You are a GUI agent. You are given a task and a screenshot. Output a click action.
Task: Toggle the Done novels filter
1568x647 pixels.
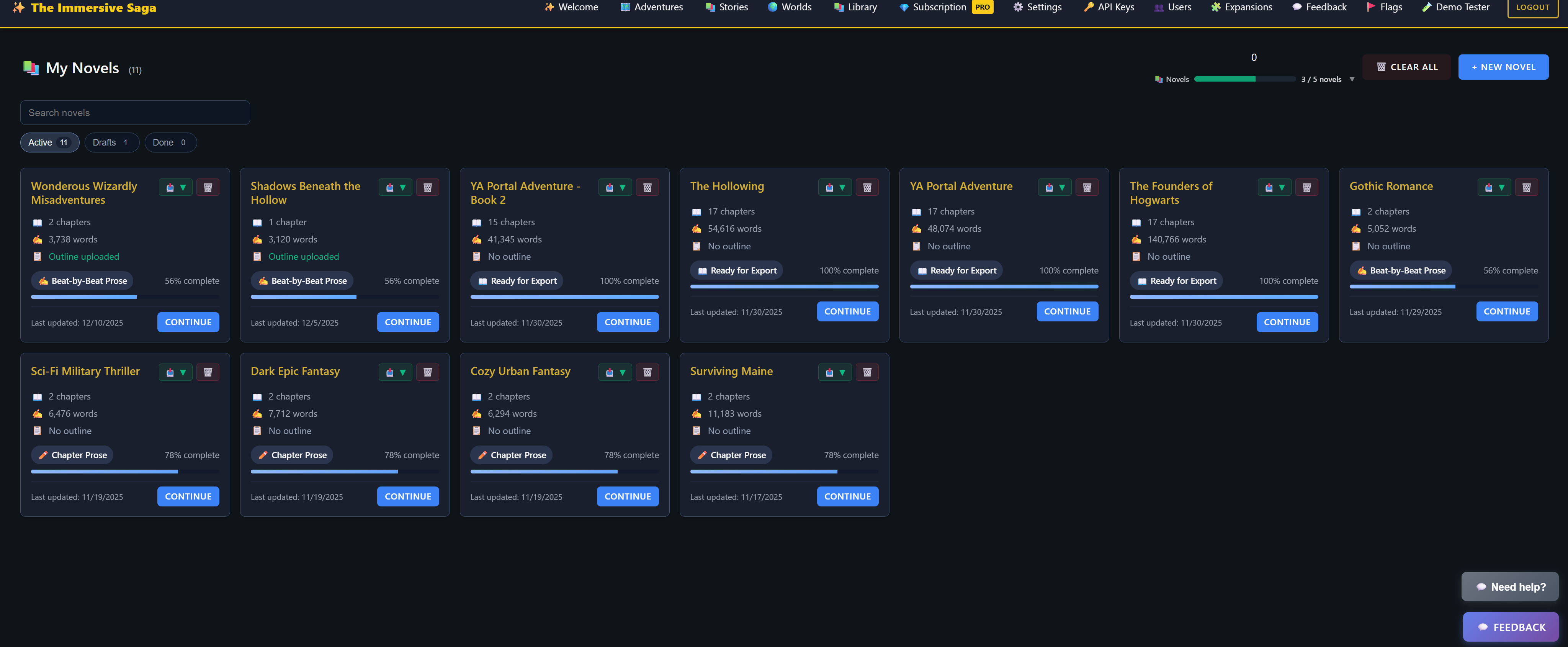click(x=170, y=143)
